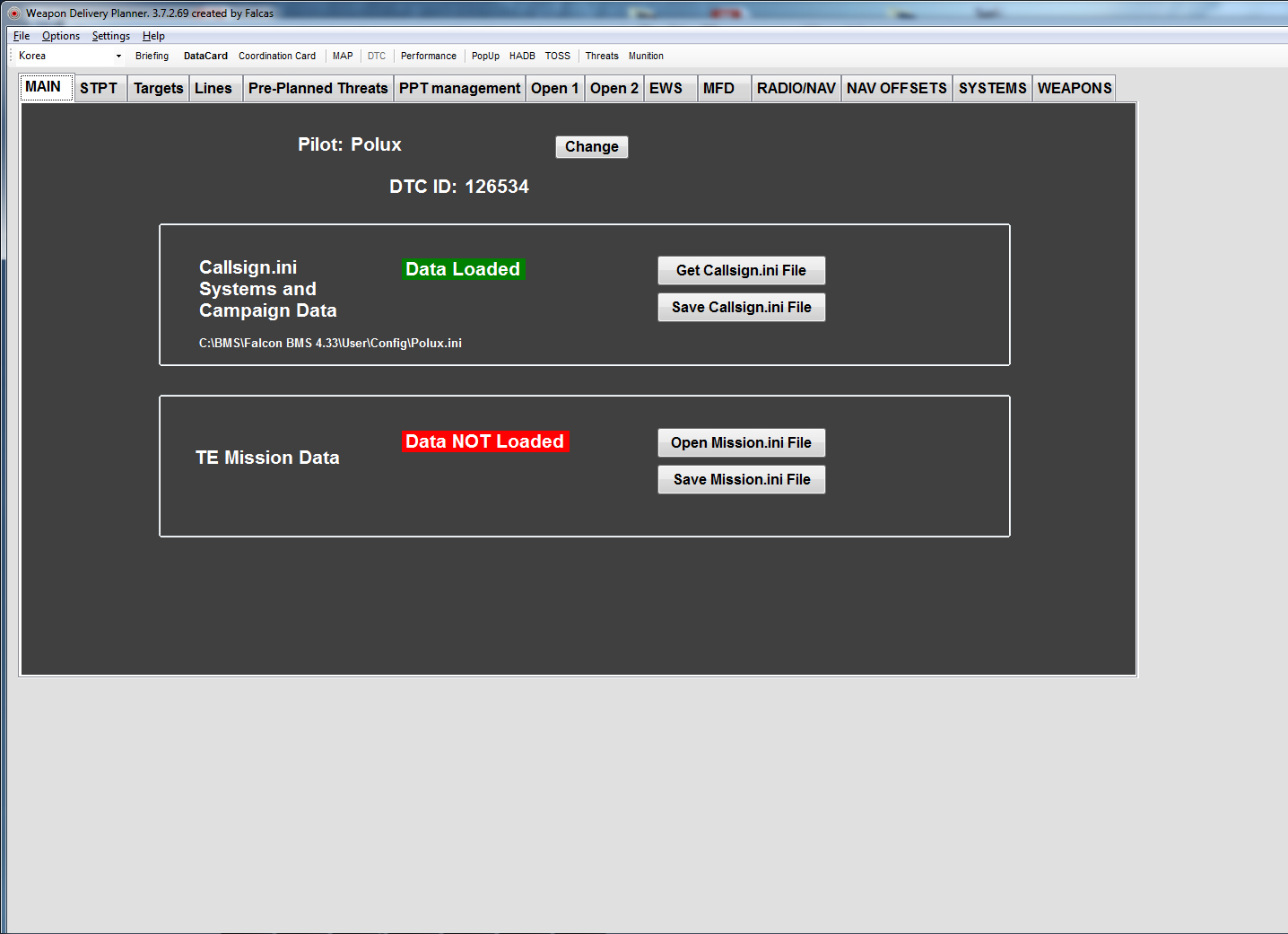Open the PopUp planner
The width and height of the screenshot is (1288, 934).
pyautogui.click(x=485, y=56)
